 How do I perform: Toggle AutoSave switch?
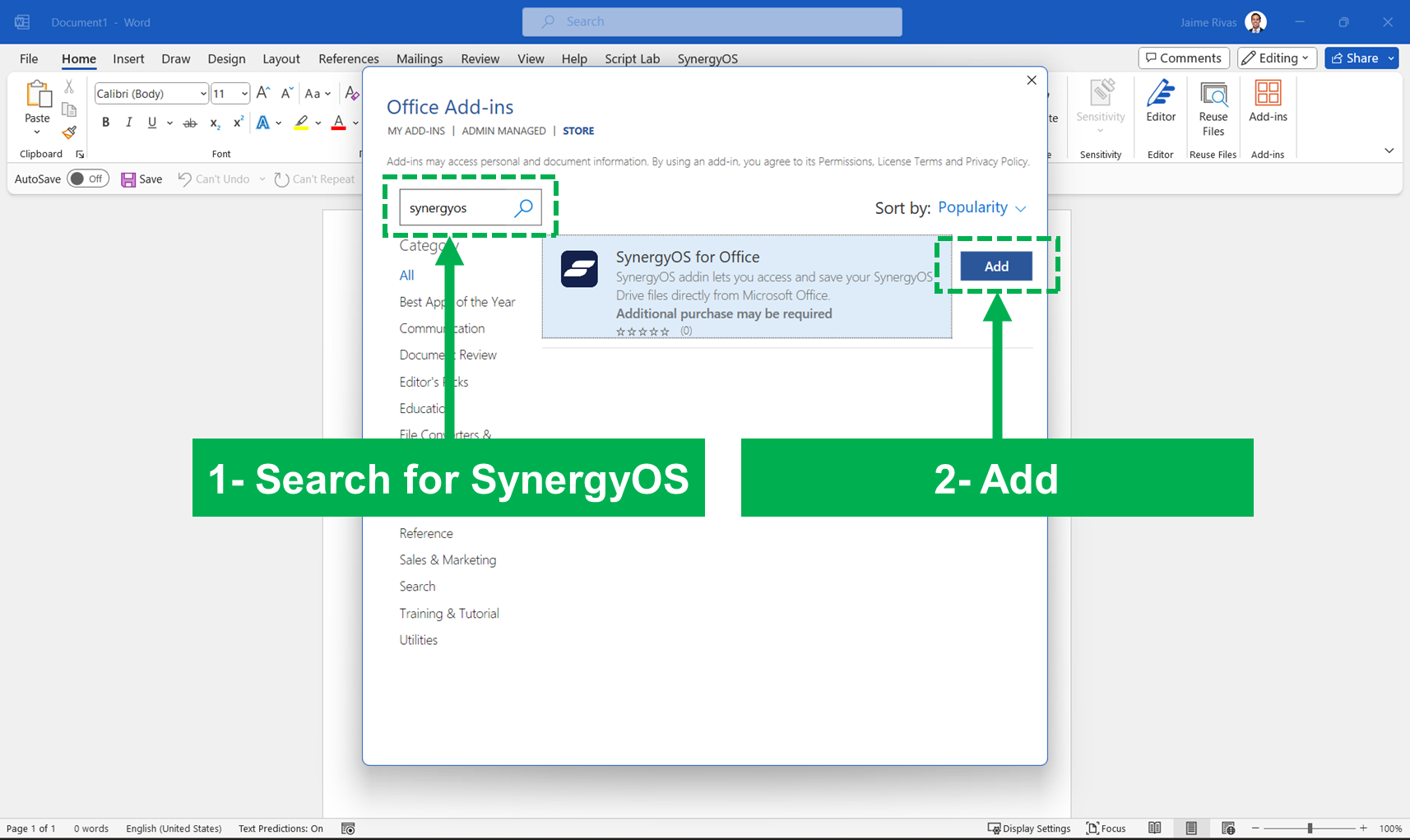[88, 179]
